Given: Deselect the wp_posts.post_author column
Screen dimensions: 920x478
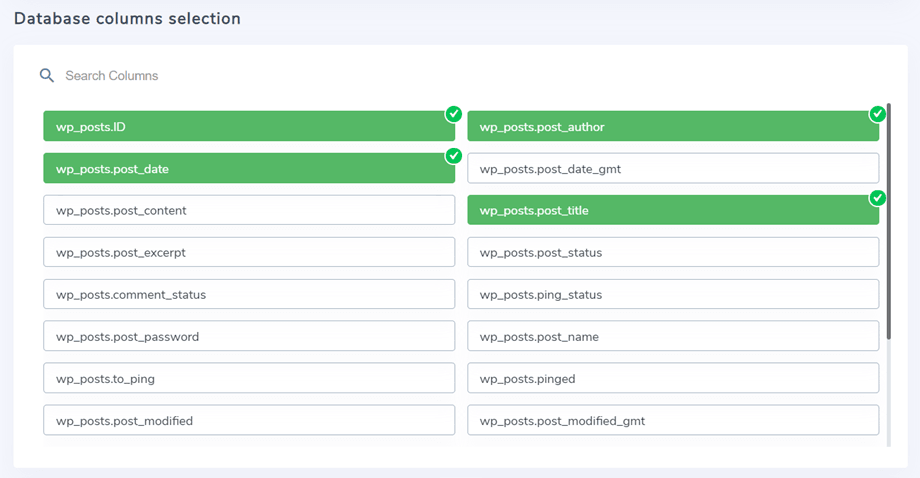Looking at the screenshot, I should (673, 126).
